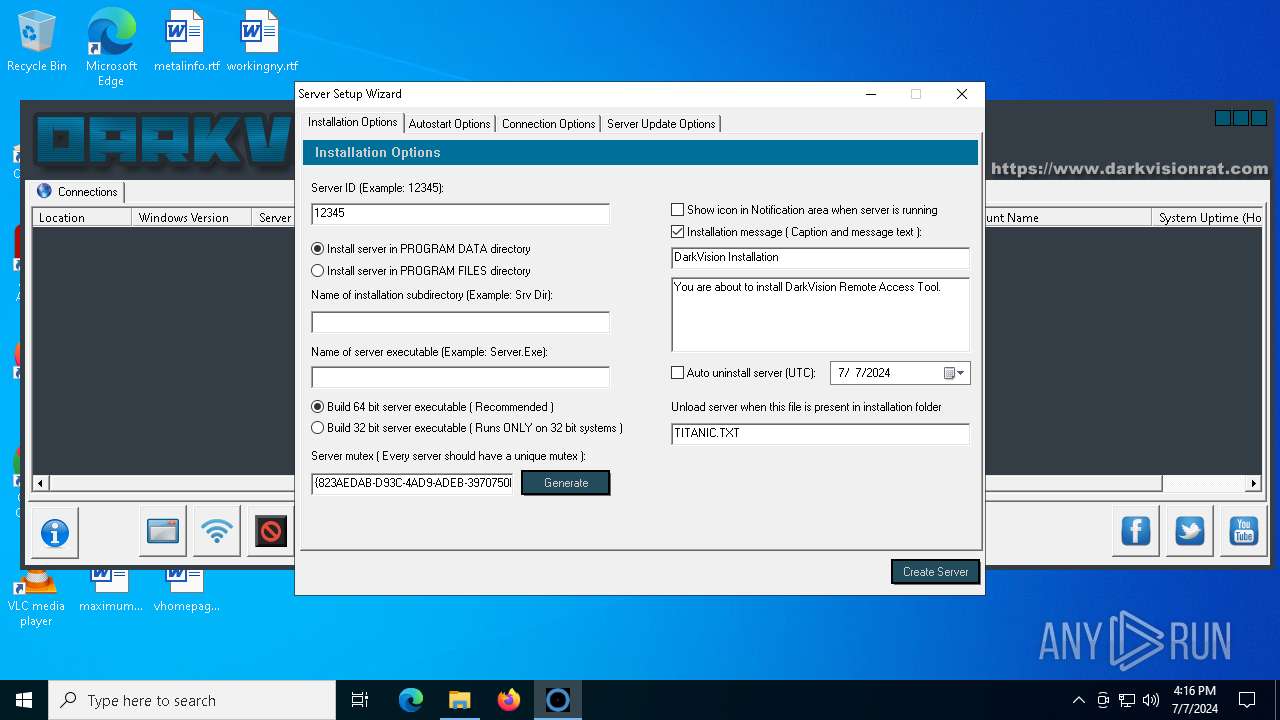
Task: Open the Twitter icon in DarkVision
Action: click(x=1190, y=531)
